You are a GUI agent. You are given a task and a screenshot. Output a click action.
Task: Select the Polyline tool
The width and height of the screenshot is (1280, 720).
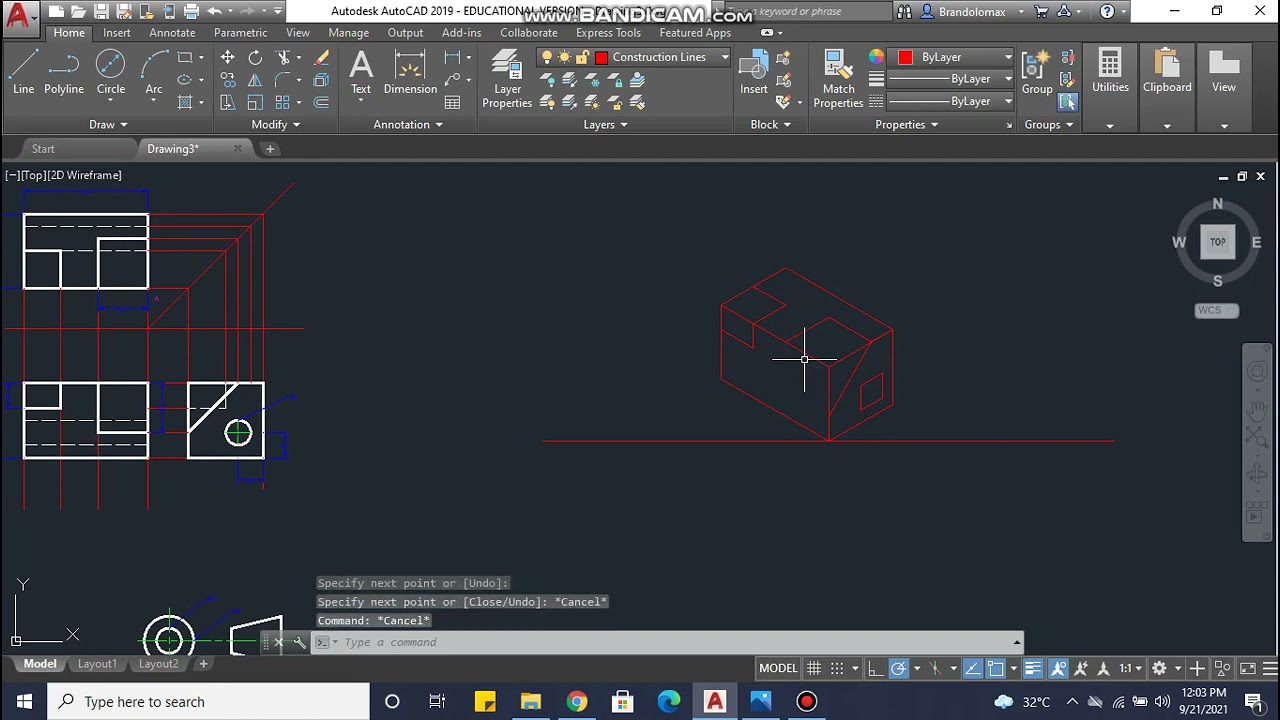click(63, 72)
